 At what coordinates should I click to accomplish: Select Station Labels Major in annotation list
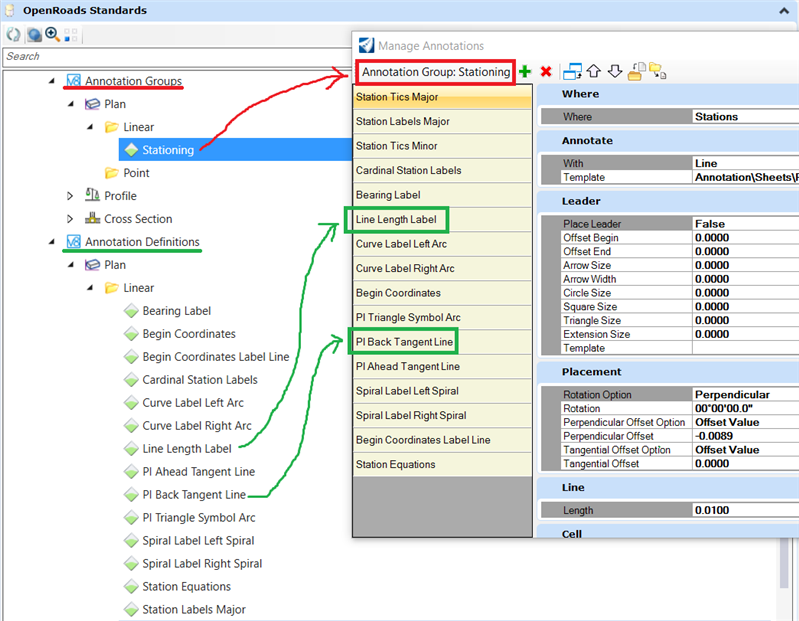click(442, 121)
